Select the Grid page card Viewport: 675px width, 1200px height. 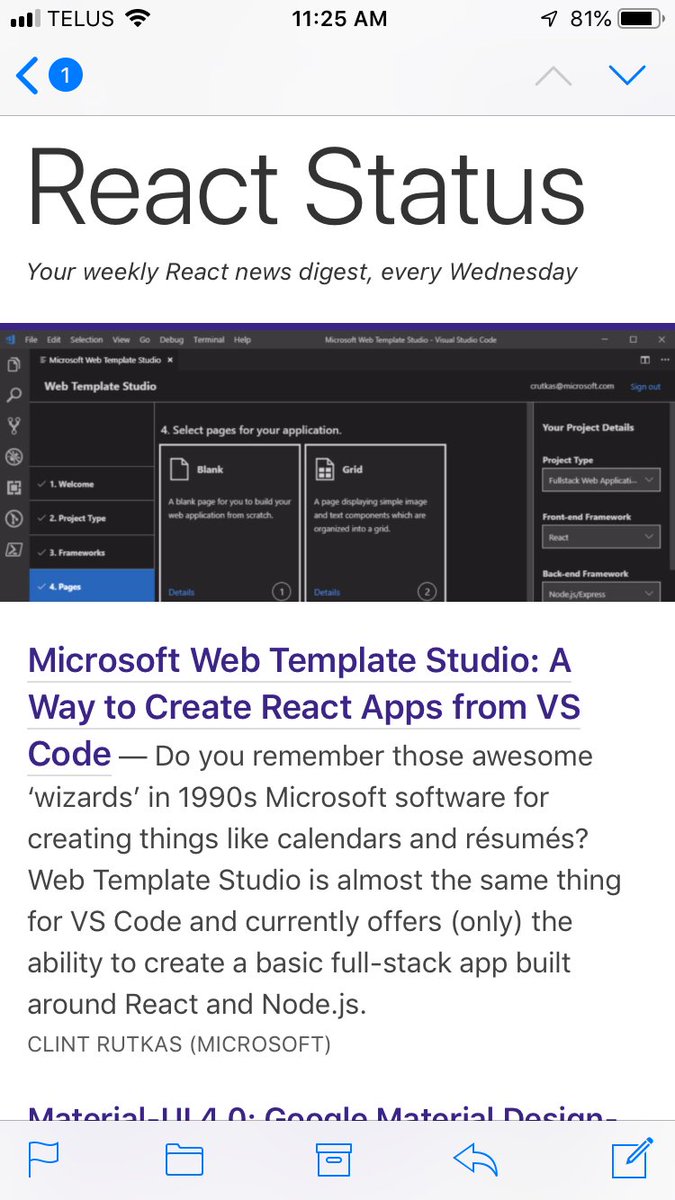point(374,523)
